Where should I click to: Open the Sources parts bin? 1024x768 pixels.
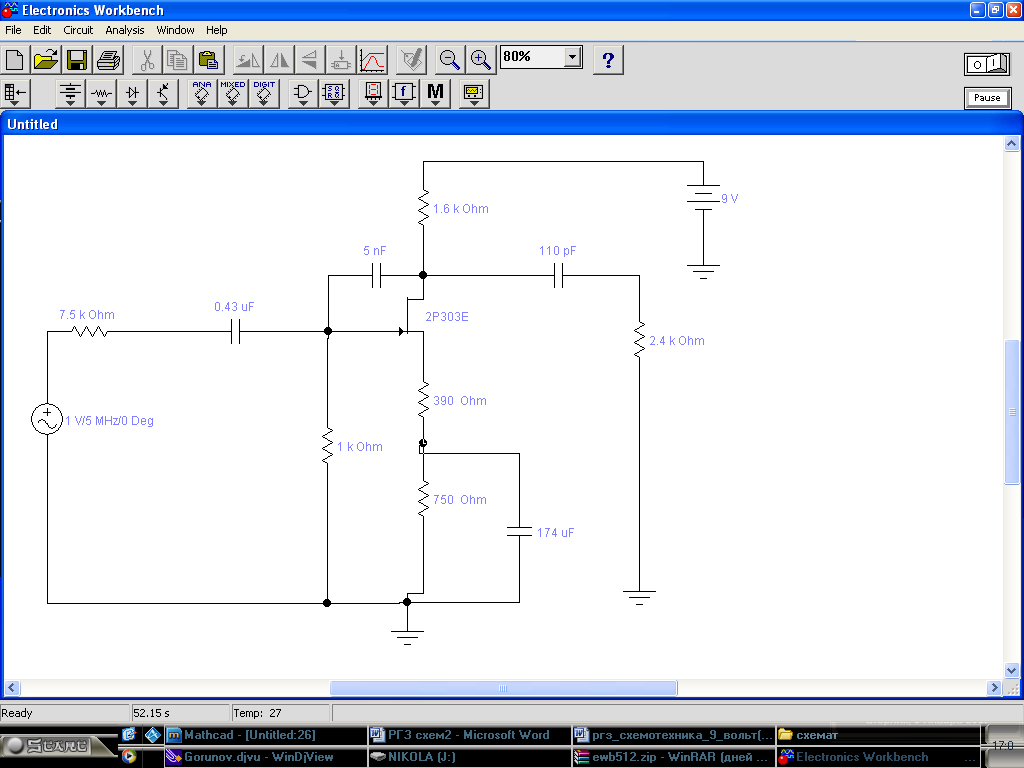coord(70,93)
